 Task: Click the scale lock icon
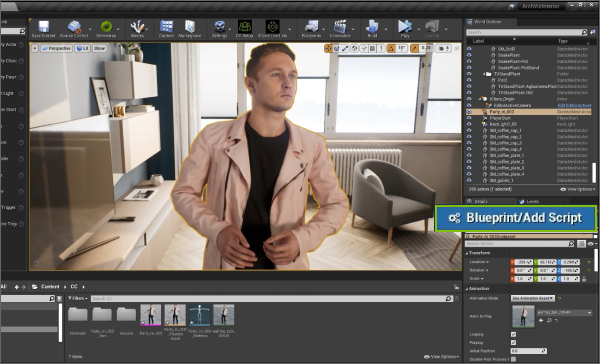pyautogui.click(x=584, y=279)
